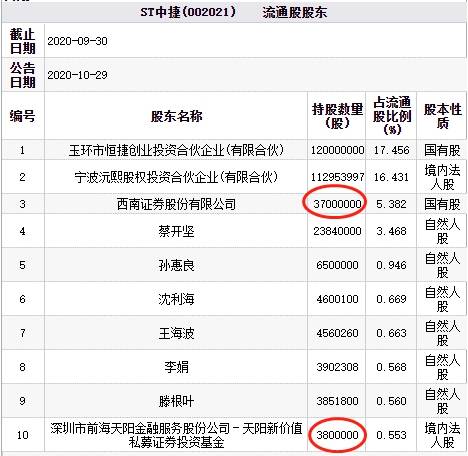Click '自然人股' in 沈利海 row

click(442, 299)
